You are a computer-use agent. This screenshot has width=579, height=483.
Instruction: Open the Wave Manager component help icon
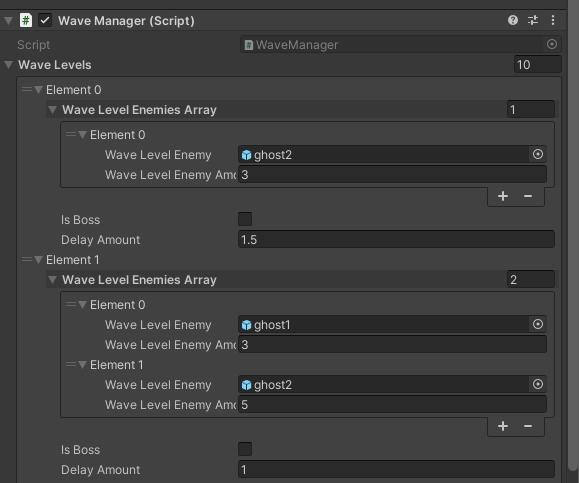[x=513, y=20]
